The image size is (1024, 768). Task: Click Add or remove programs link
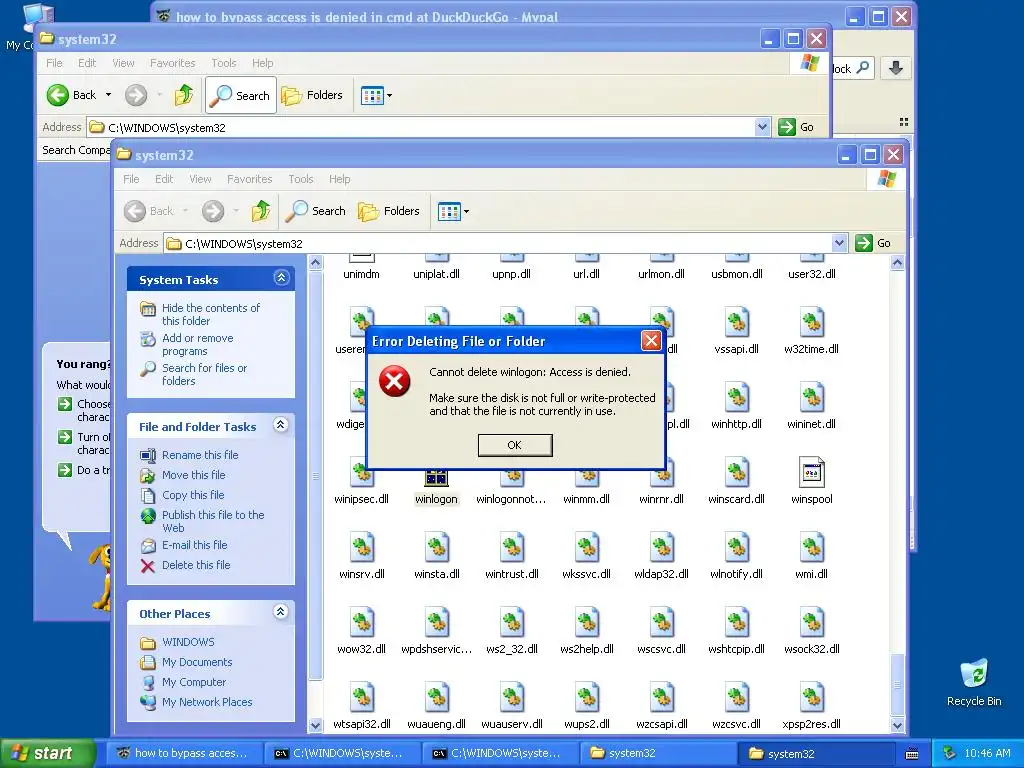tap(197, 344)
